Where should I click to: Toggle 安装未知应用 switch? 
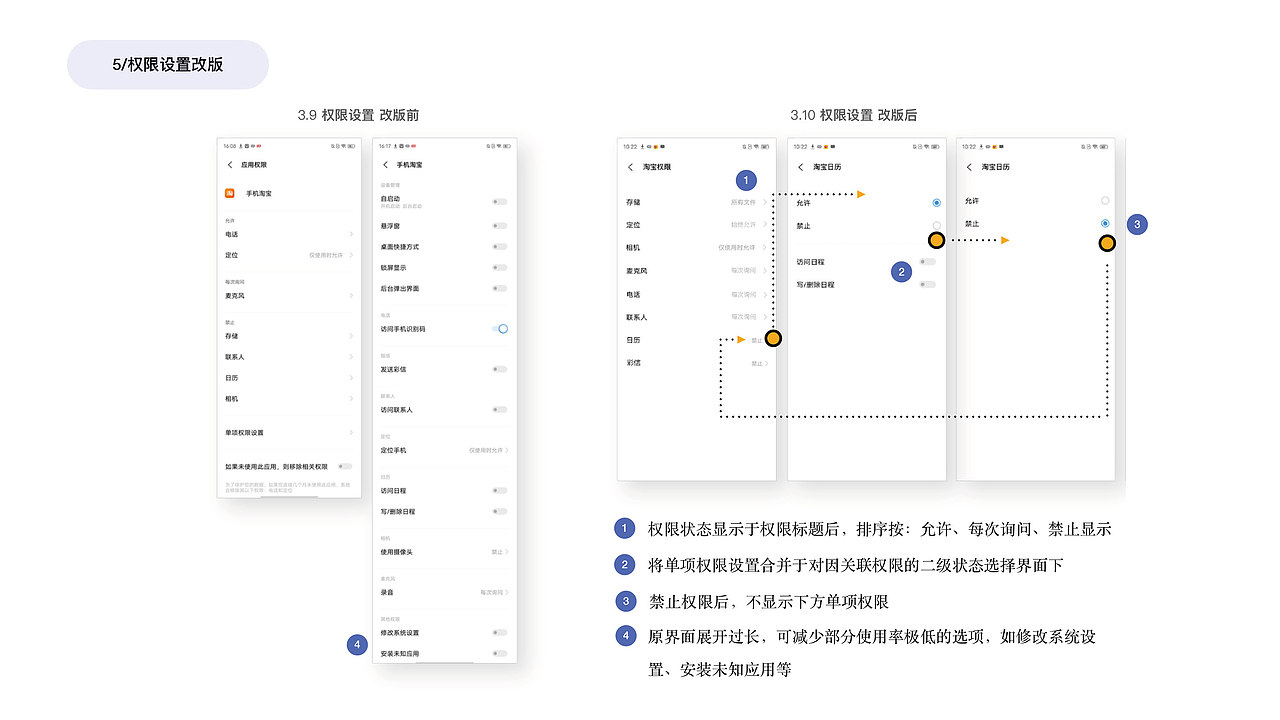[x=500, y=653]
